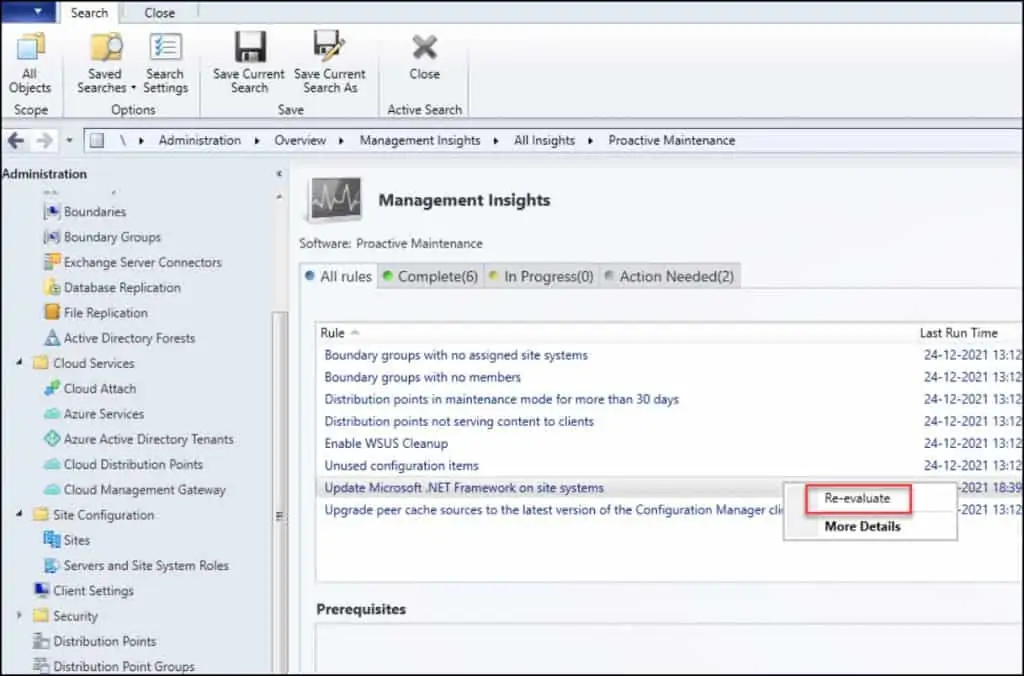Click the Active Directory Forests icon
The image size is (1024, 676).
point(52,338)
